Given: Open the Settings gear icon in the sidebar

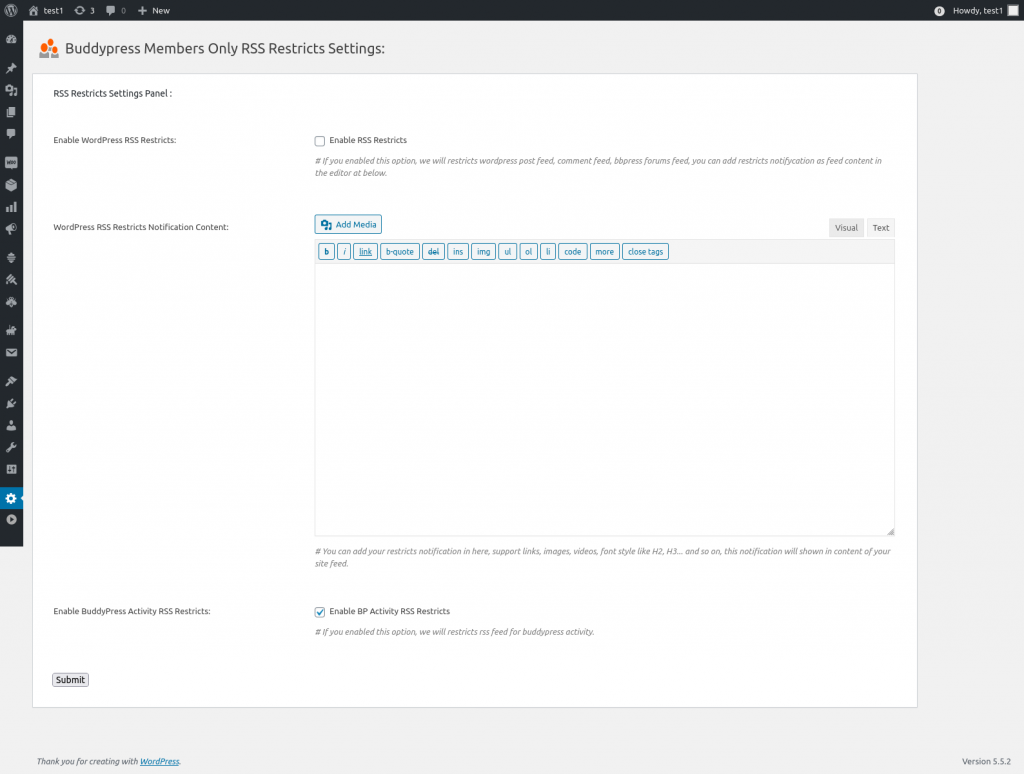Looking at the screenshot, I should point(11,497).
